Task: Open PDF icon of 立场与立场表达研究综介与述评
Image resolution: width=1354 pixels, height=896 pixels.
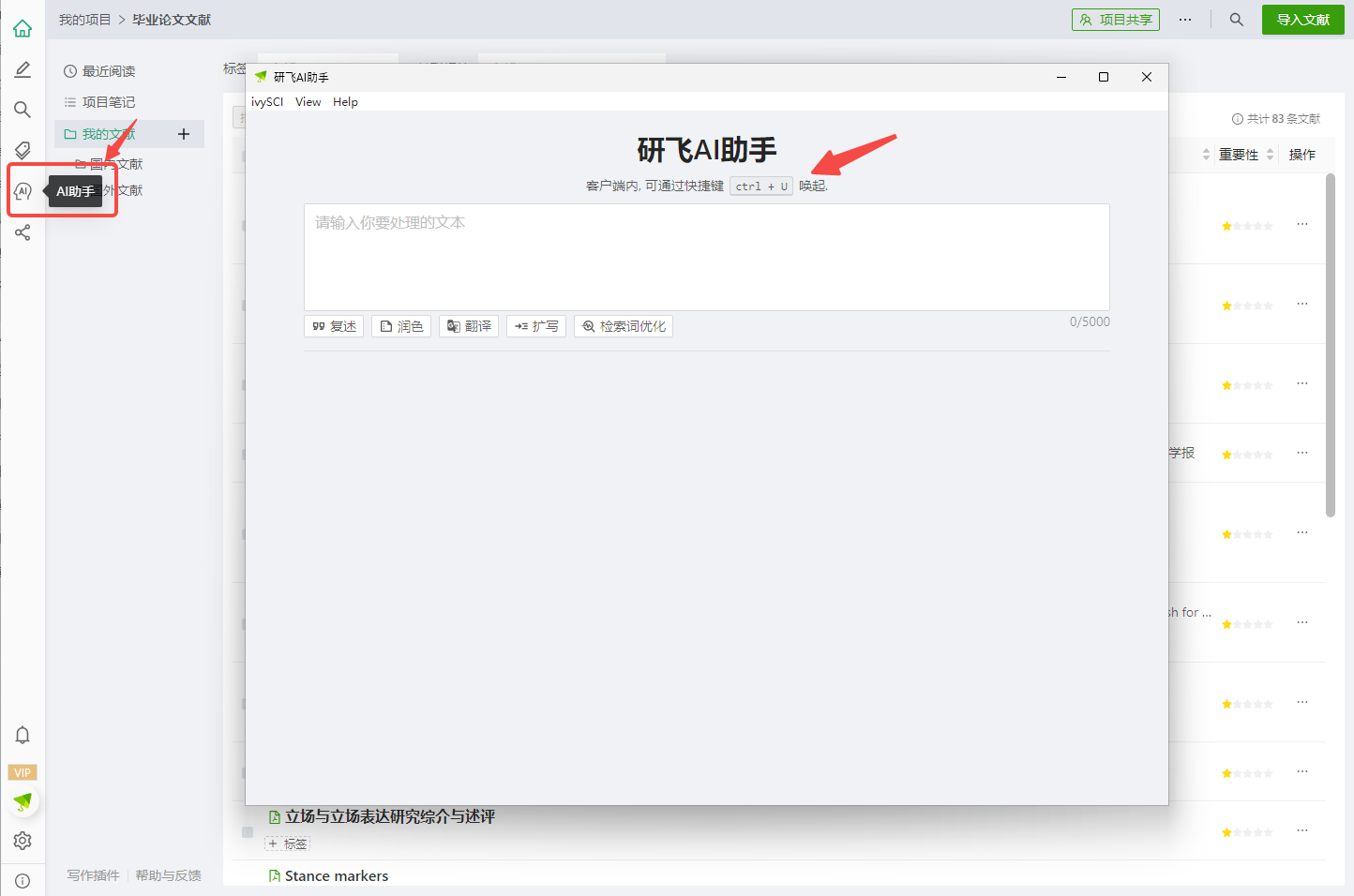Action: coord(275,817)
